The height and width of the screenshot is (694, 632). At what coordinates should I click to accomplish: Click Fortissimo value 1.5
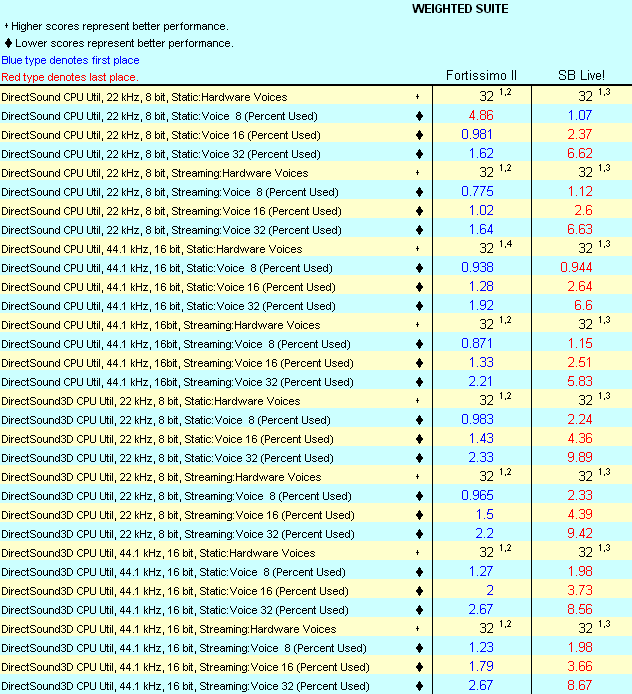pos(485,515)
